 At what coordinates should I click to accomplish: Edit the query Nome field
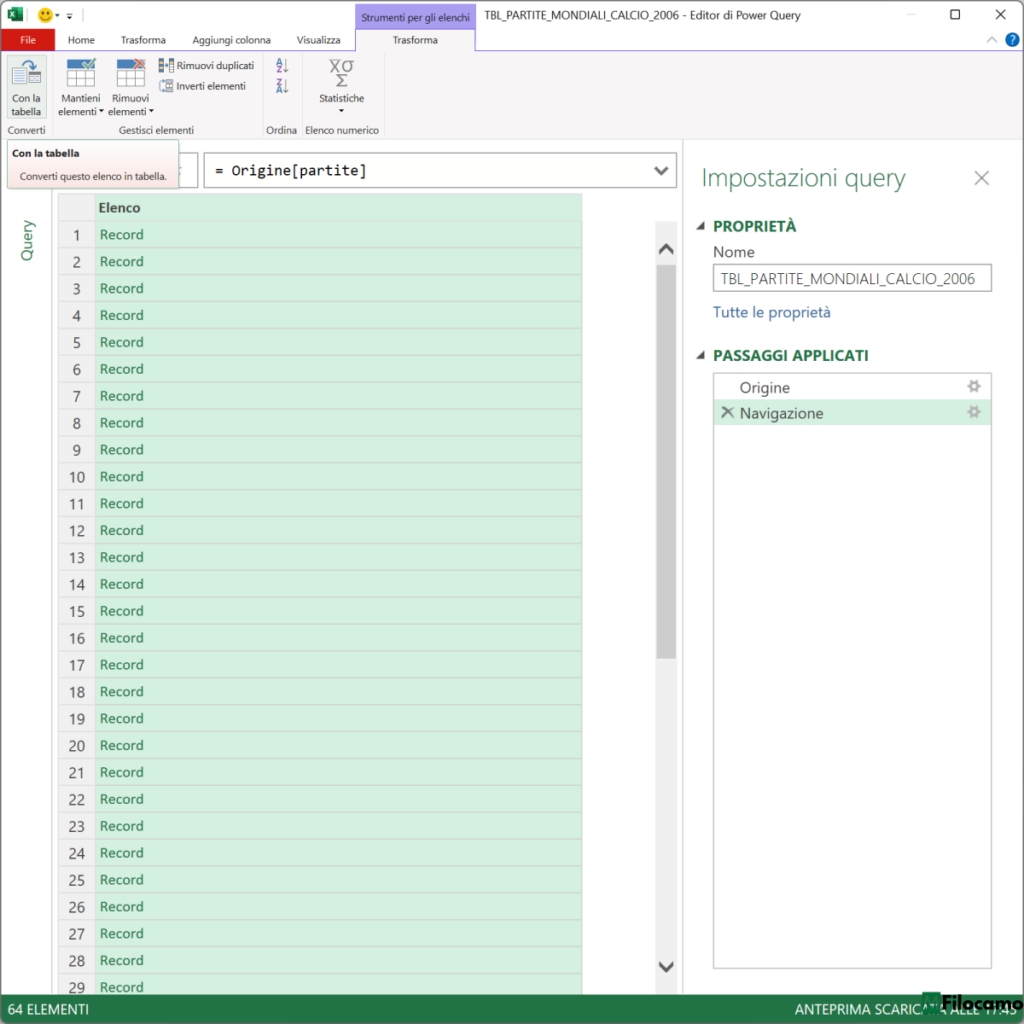tap(852, 278)
